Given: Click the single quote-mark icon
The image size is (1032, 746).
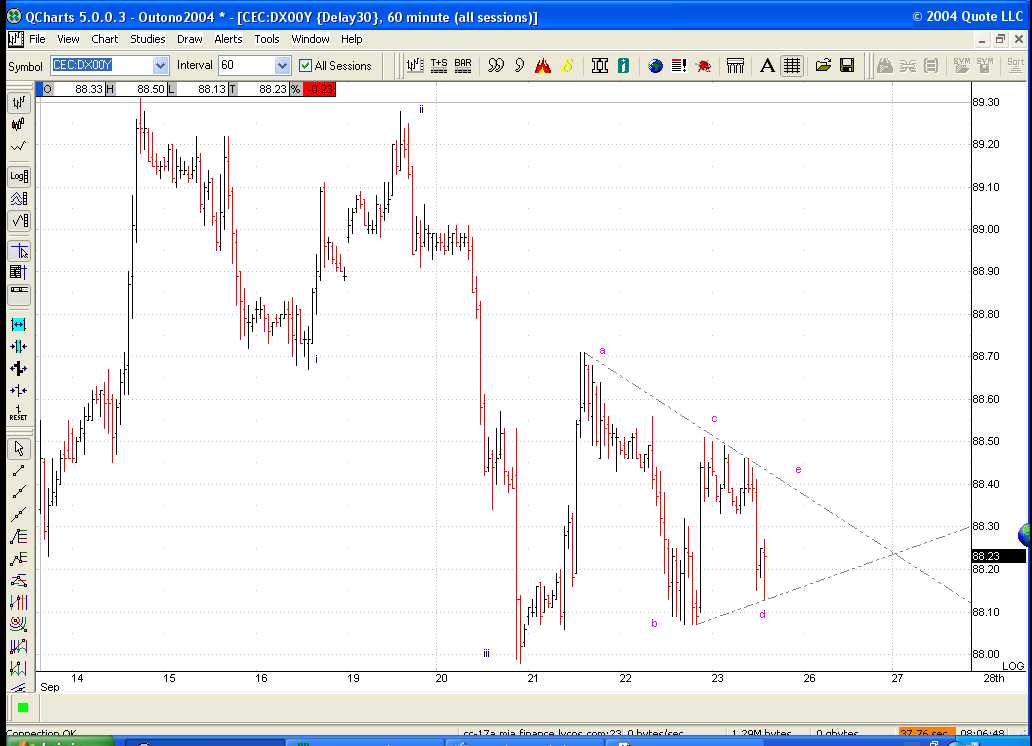Looking at the screenshot, I should [x=519, y=65].
